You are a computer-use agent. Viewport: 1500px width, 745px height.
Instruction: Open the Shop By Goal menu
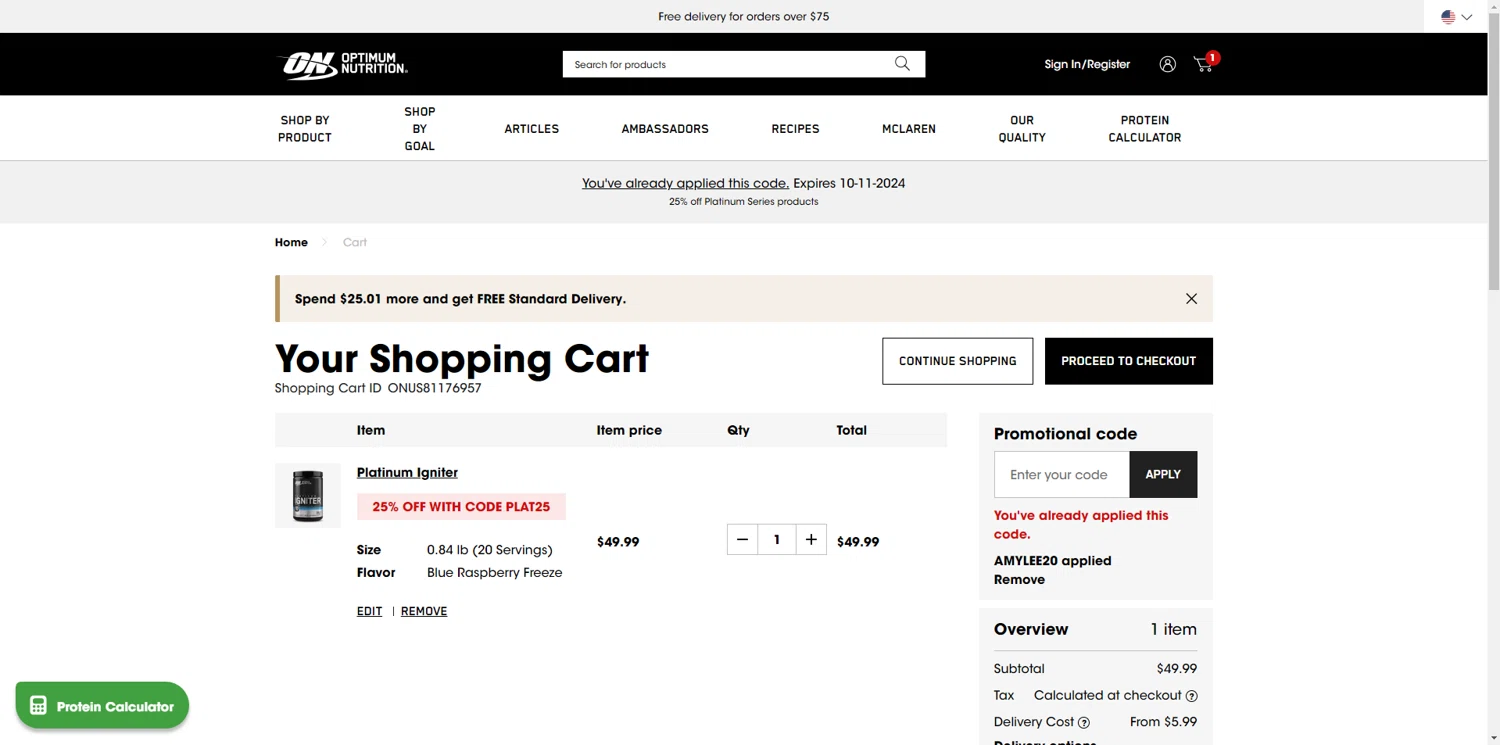click(420, 129)
